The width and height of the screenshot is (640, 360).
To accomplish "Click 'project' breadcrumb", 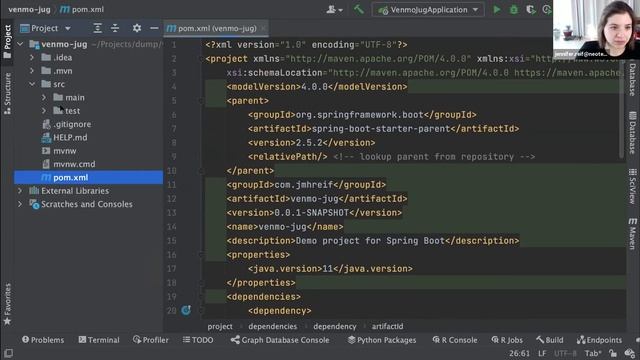I will click(x=220, y=327).
